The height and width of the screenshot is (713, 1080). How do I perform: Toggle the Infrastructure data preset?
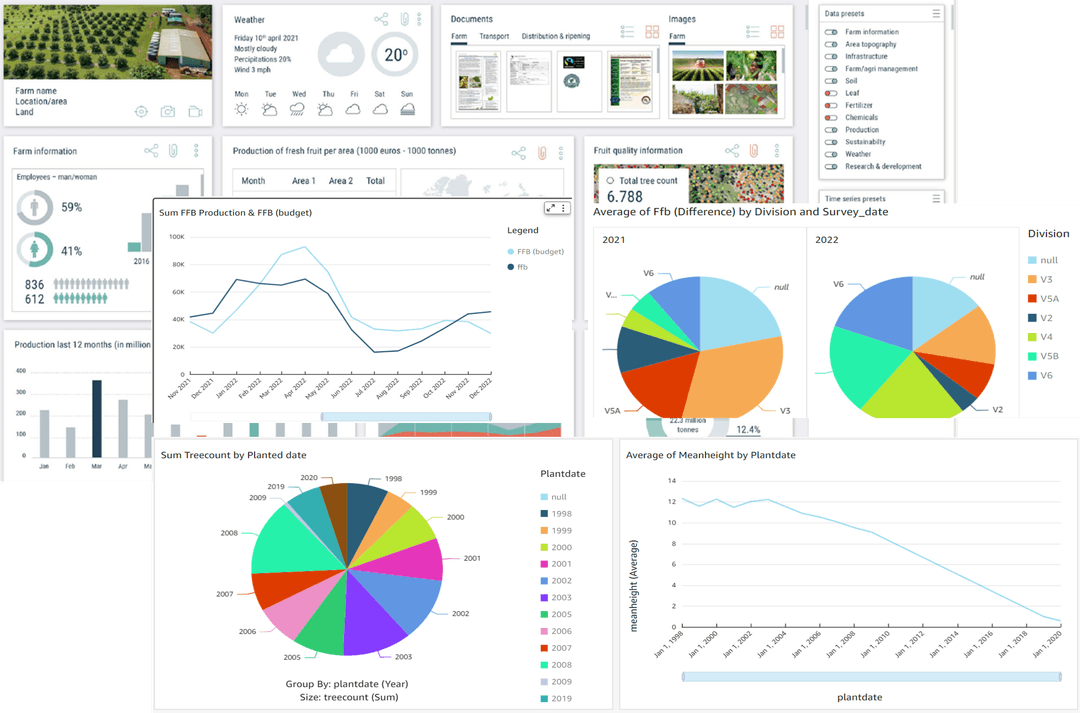[x=831, y=56]
